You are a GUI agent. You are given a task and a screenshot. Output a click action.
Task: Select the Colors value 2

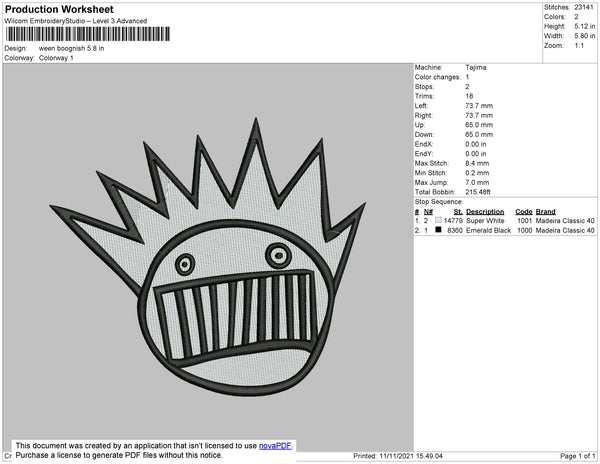576,17
